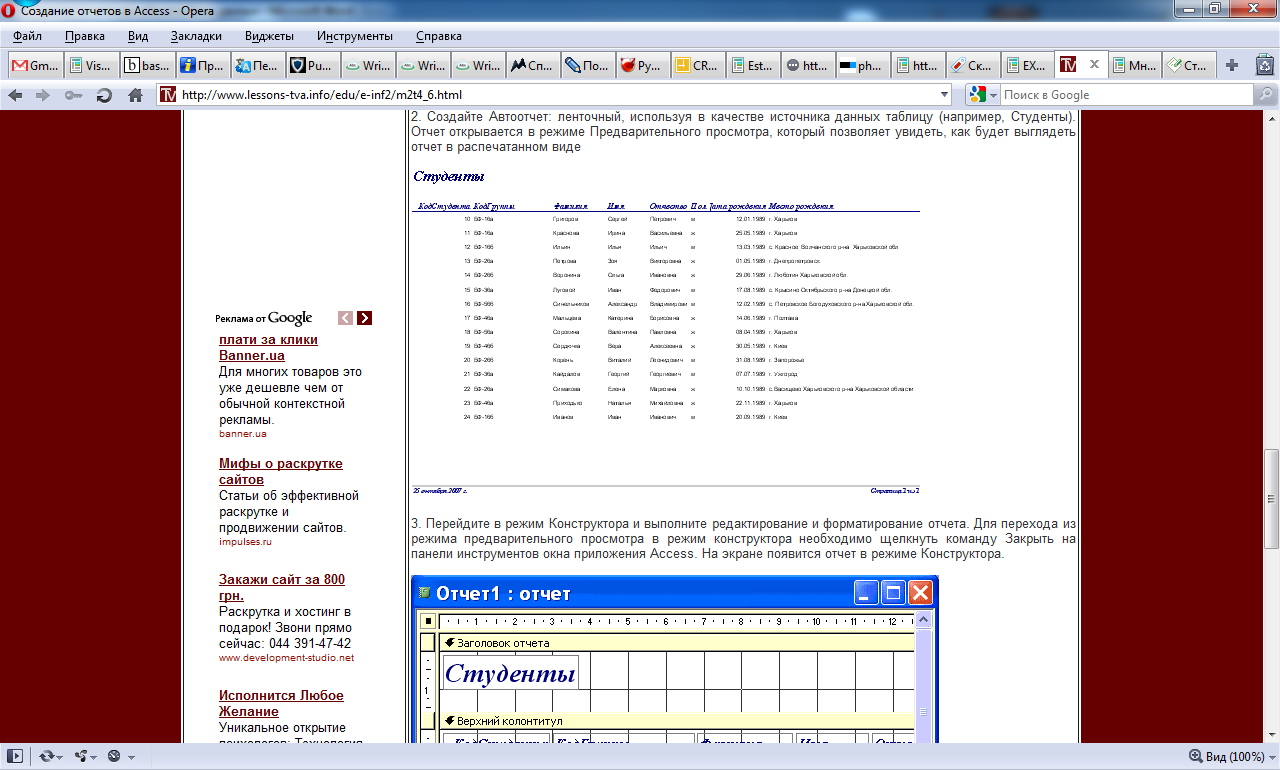Click the vertical page scrollbar thumb
This screenshot has width=1280, height=770.
(1271, 498)
